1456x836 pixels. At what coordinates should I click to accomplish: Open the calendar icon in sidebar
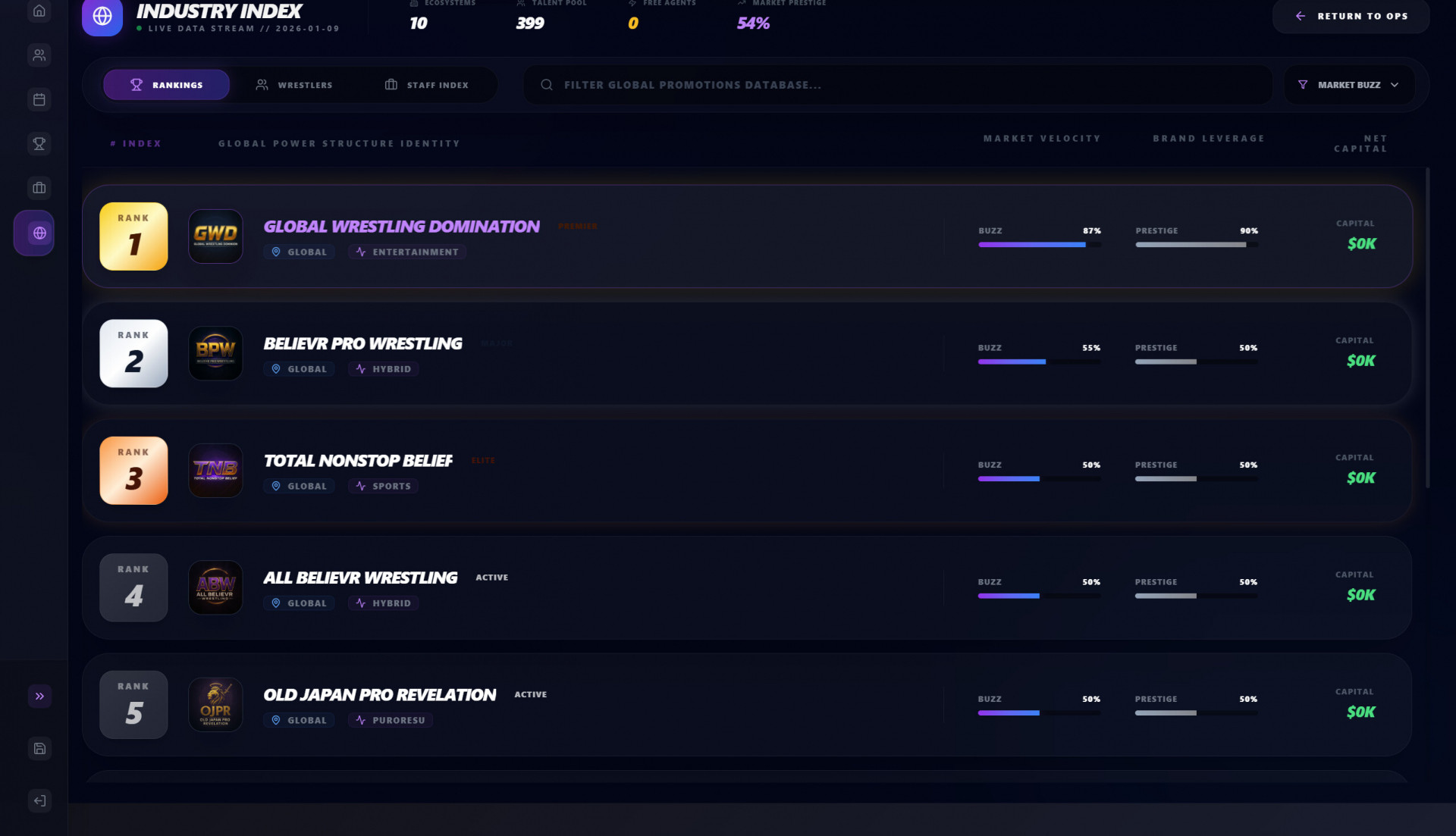click(39, 99)
